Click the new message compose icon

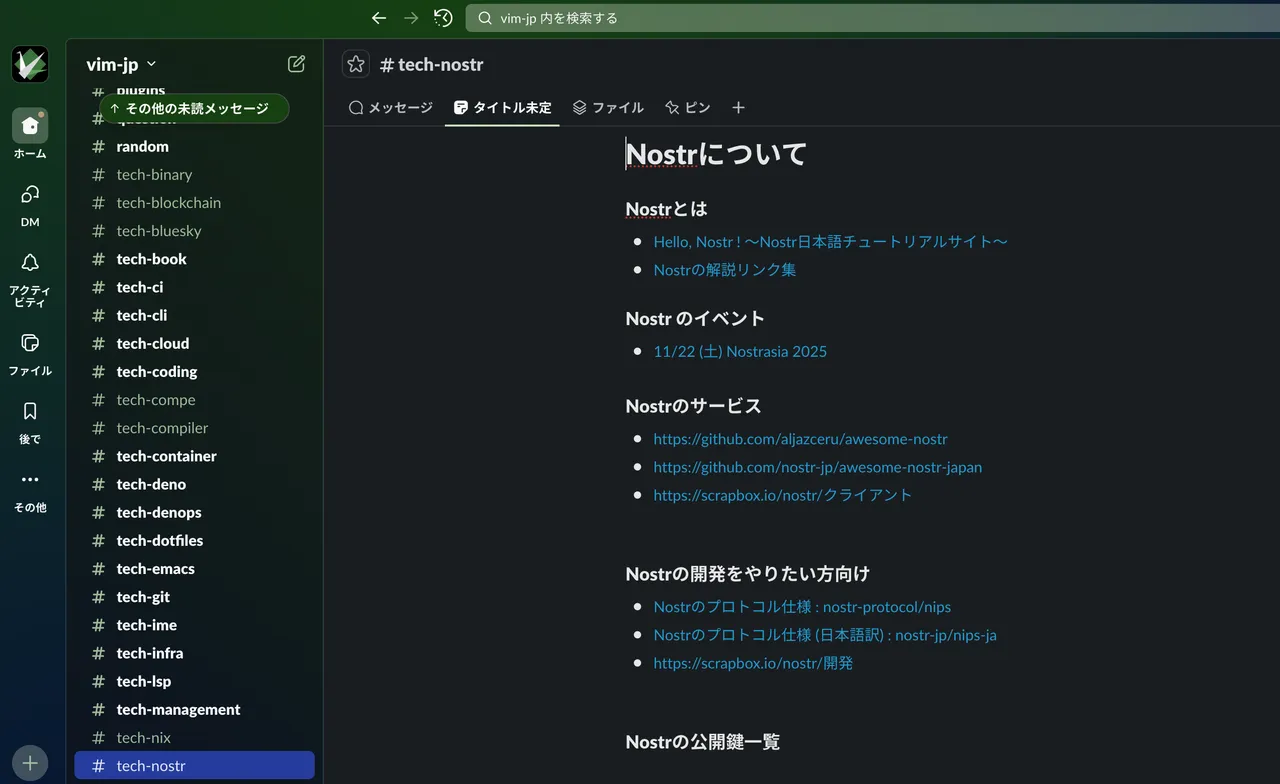click(x=296, y=64)
